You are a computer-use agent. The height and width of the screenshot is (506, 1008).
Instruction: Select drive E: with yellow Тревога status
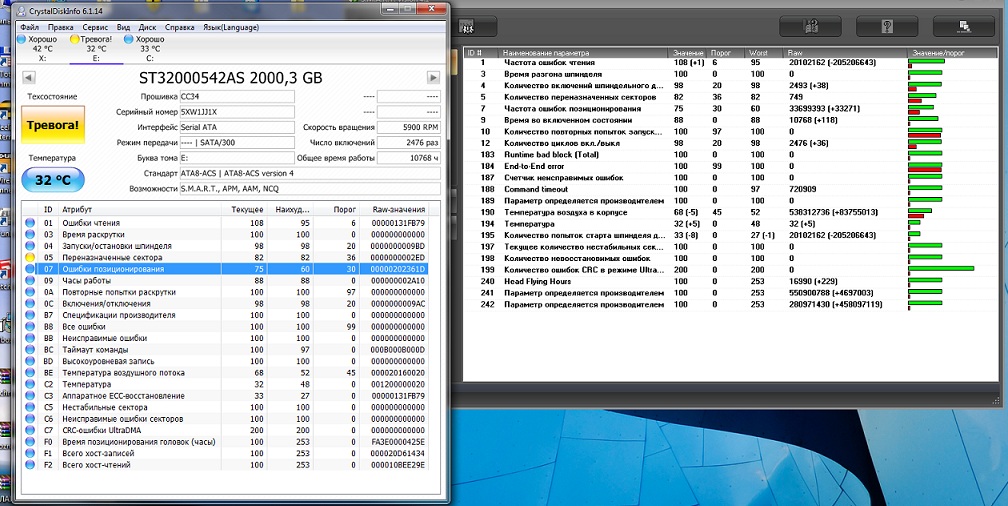coord(96,48)
